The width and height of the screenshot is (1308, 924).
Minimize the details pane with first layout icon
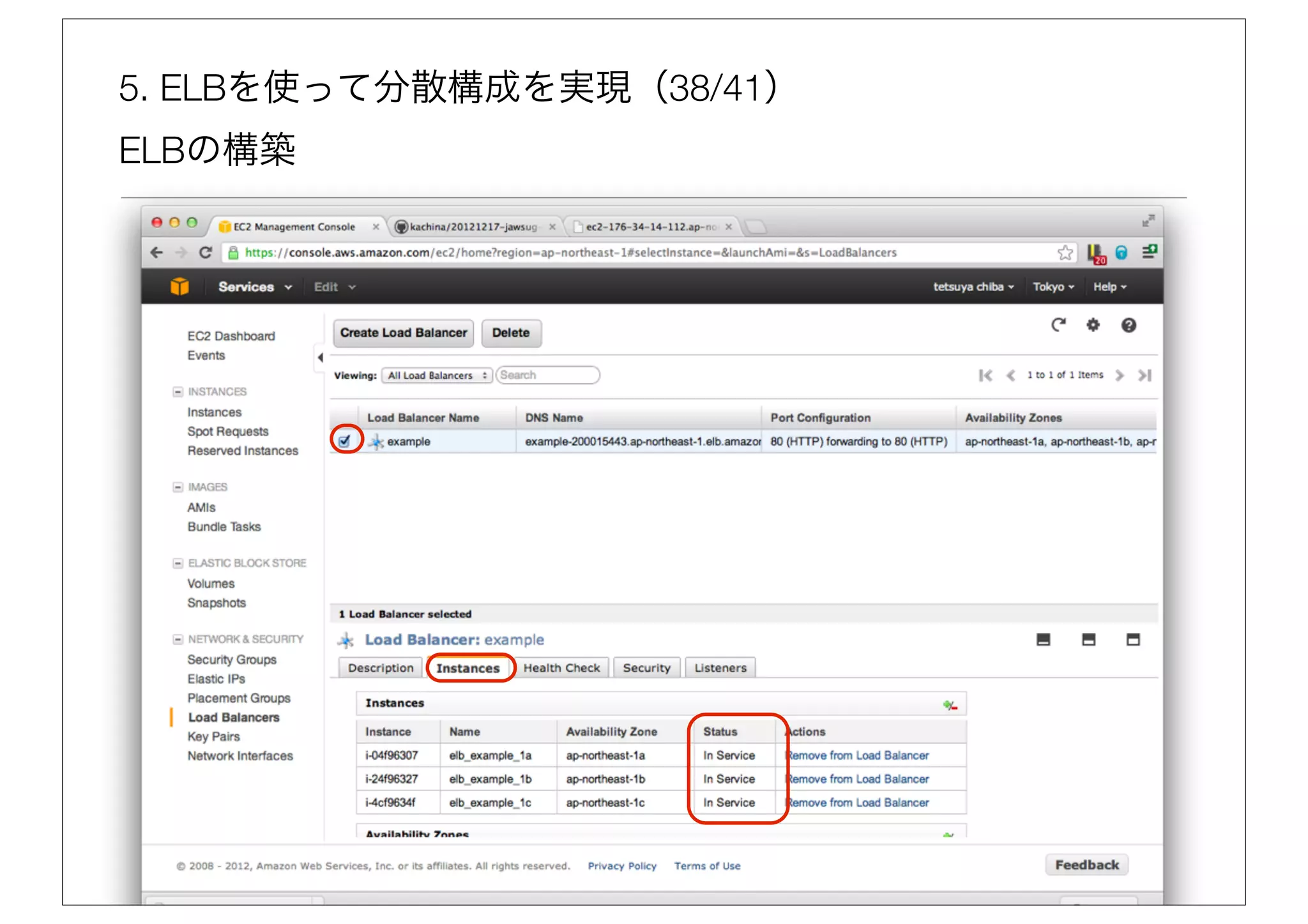[1043, 640]
